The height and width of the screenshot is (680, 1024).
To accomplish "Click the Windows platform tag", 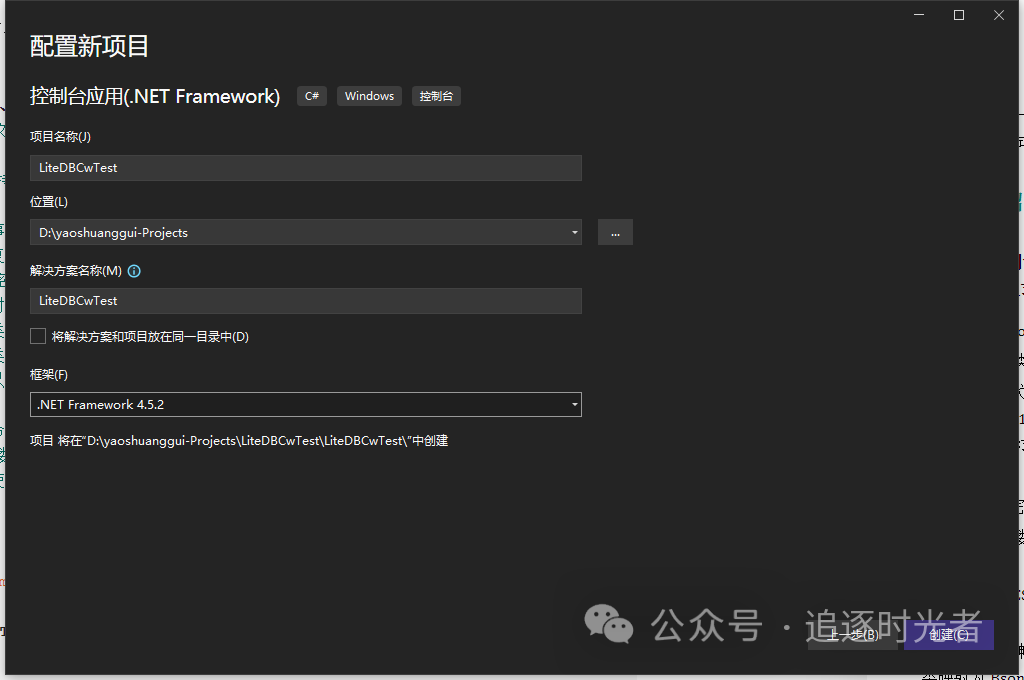I will (x=369, y=96).
